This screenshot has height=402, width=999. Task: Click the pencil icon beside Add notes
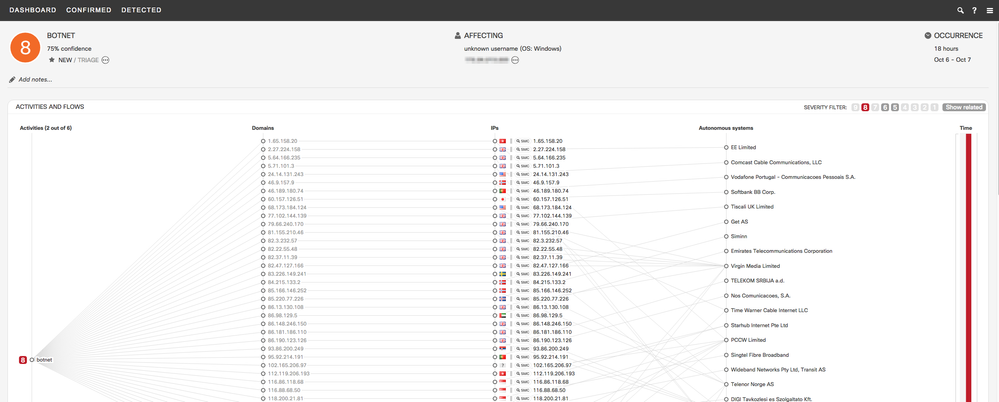coord(12,80)
